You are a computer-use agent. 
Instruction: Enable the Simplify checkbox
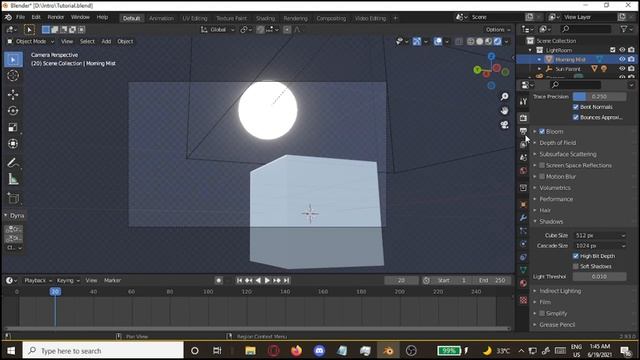[x=542, y=313]
